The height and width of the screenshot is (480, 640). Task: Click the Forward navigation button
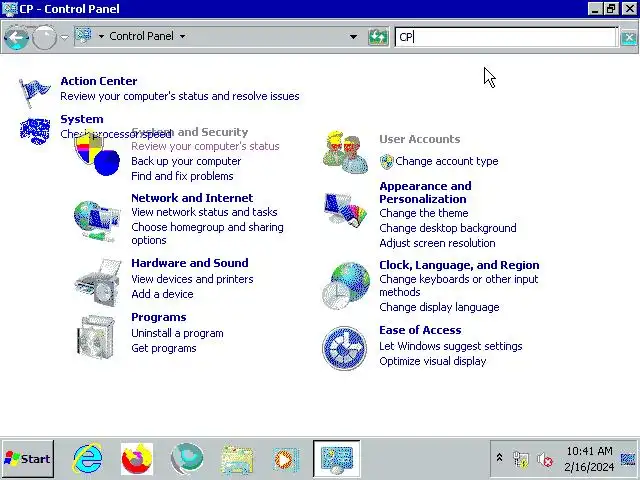click(44, 38)
